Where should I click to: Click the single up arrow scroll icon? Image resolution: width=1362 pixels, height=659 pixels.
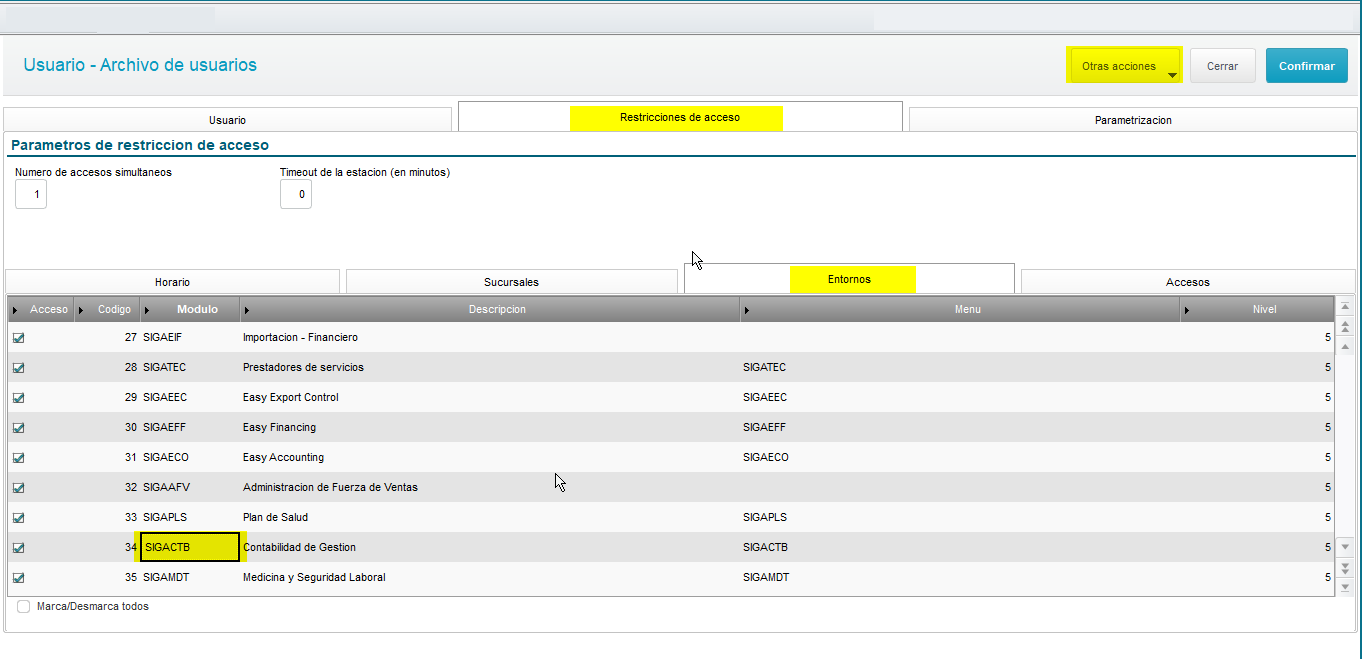tap(1345, 347)
